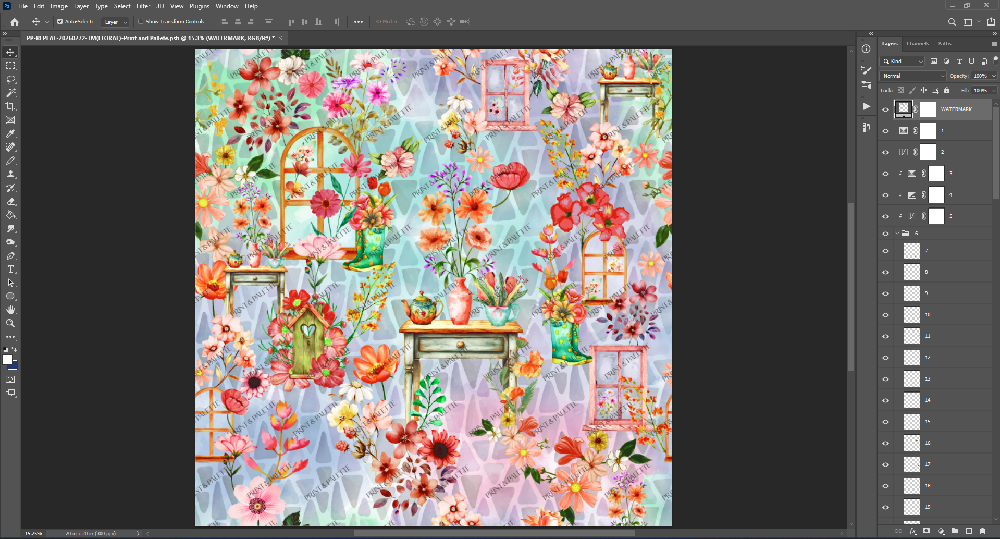Hide layer 10
Screen dimensions: 1000x539
pyautogui.click(x=885, y=315)
